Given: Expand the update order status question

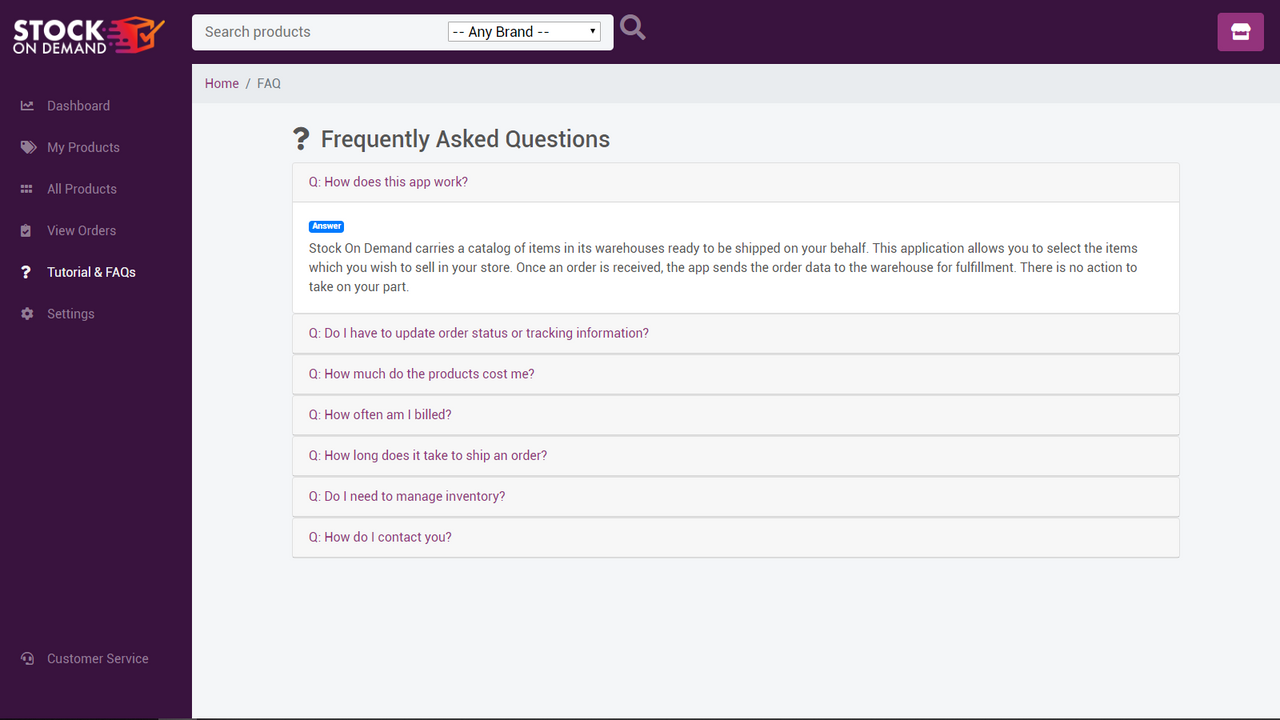Looking at the screenshot, I should tap(478, 333).
